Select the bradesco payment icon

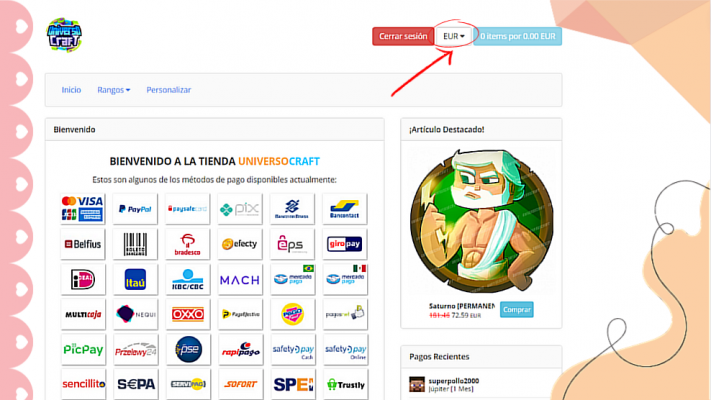click(188, 244)
